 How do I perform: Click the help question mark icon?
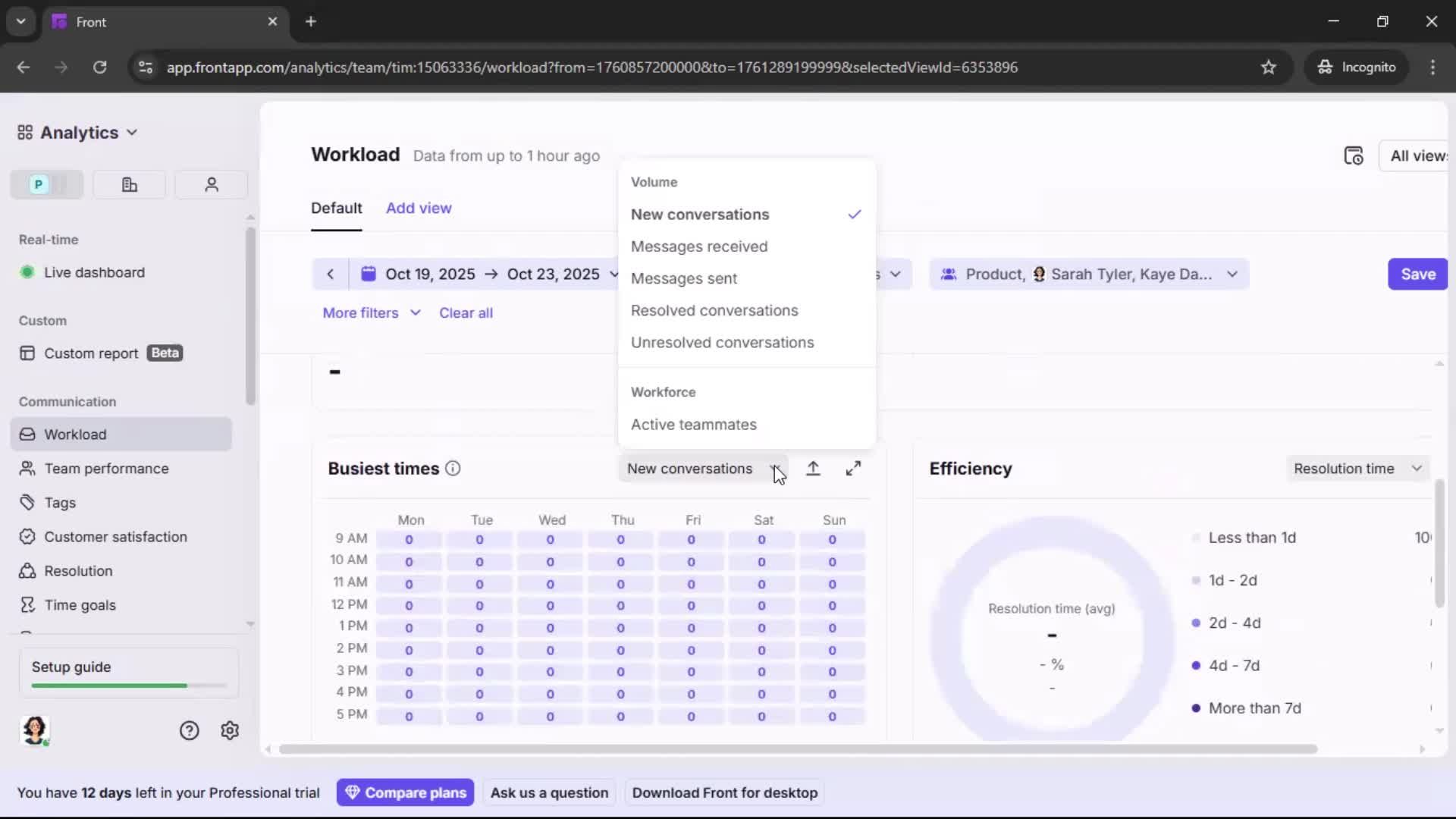[188, 730]
